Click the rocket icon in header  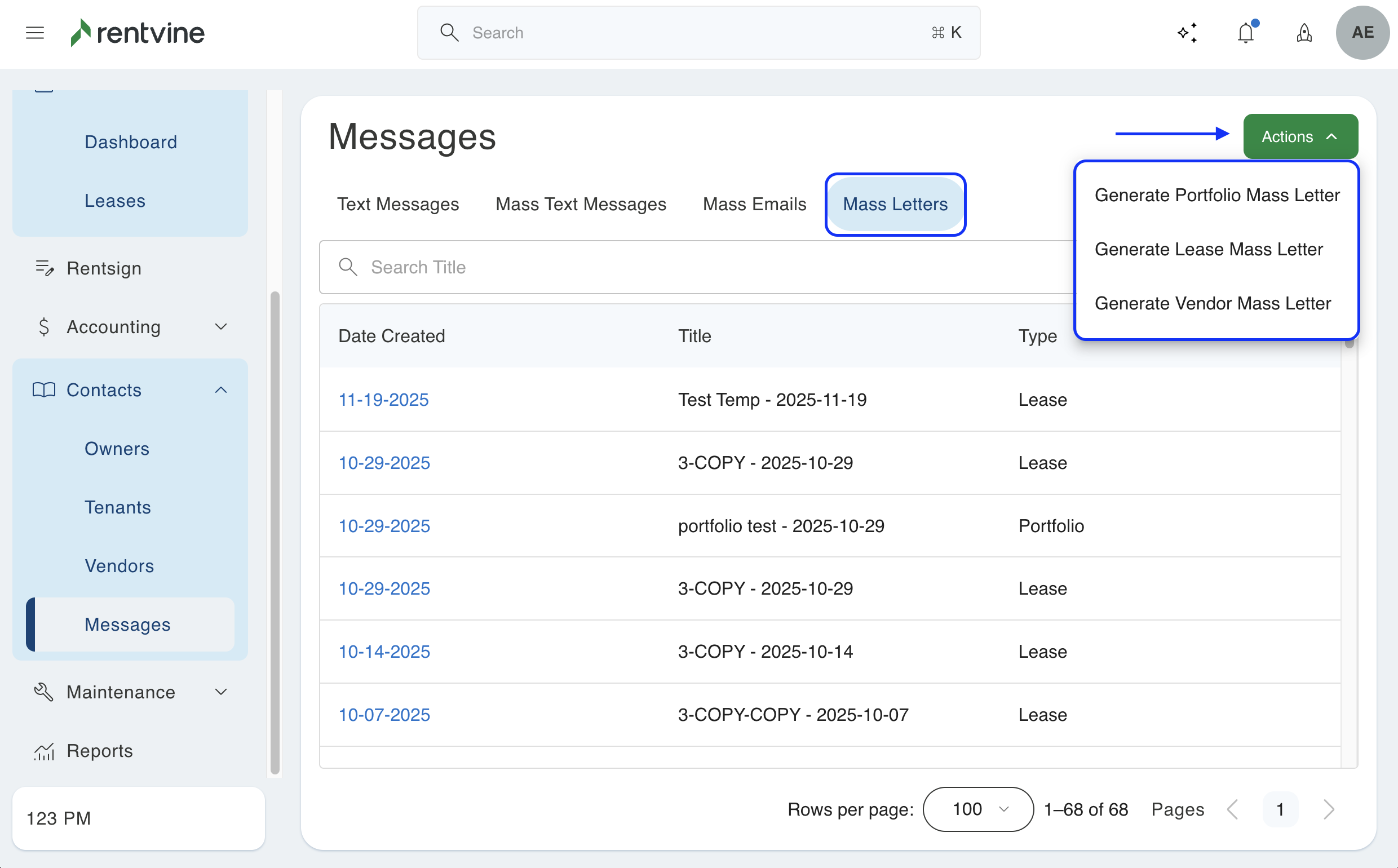coord(1304,33)
